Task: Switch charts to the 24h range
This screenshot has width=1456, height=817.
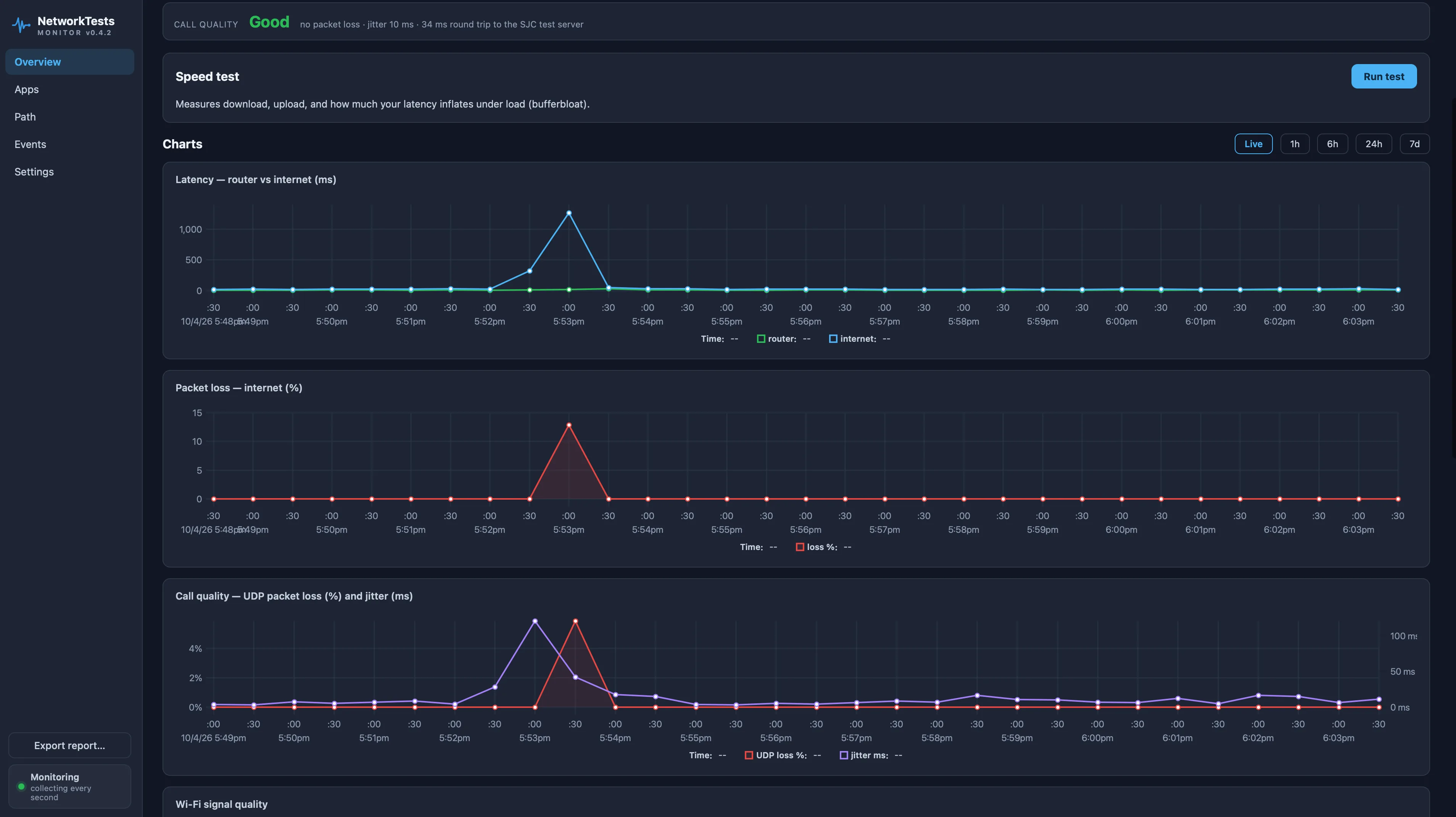Action: pyautogui.click(x=1374, y=143)
